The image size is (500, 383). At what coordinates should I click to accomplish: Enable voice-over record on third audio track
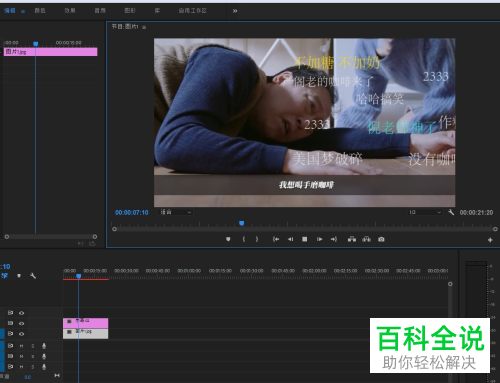coord(44,367)
